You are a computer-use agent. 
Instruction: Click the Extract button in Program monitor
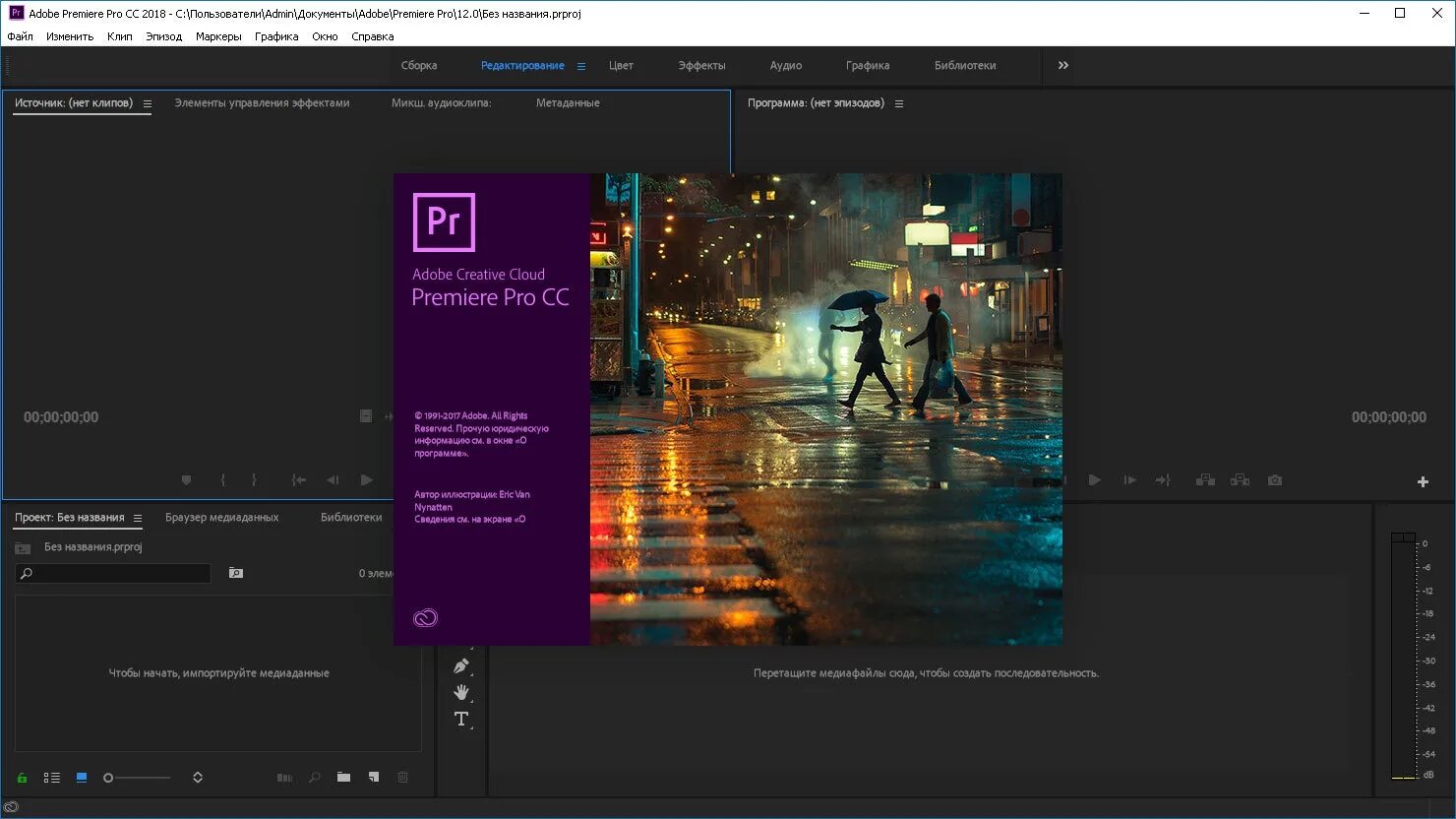coord(1240,480)
